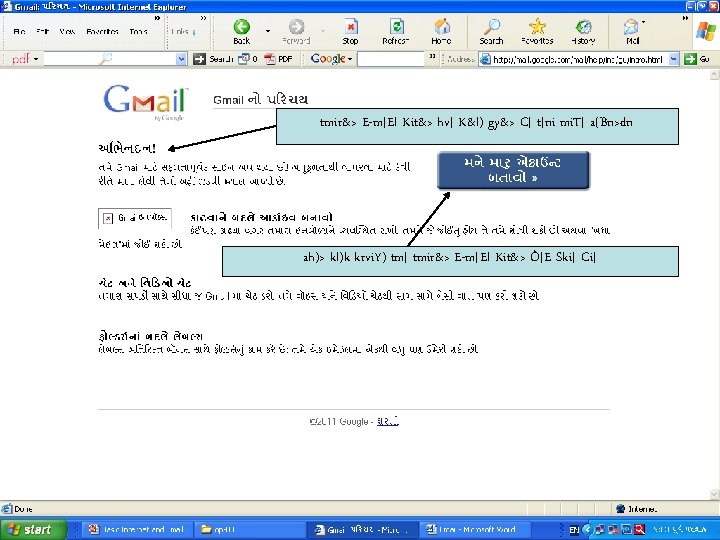Click the page scrollbar up arrow

pyautogui.click(x=714, y=75)
